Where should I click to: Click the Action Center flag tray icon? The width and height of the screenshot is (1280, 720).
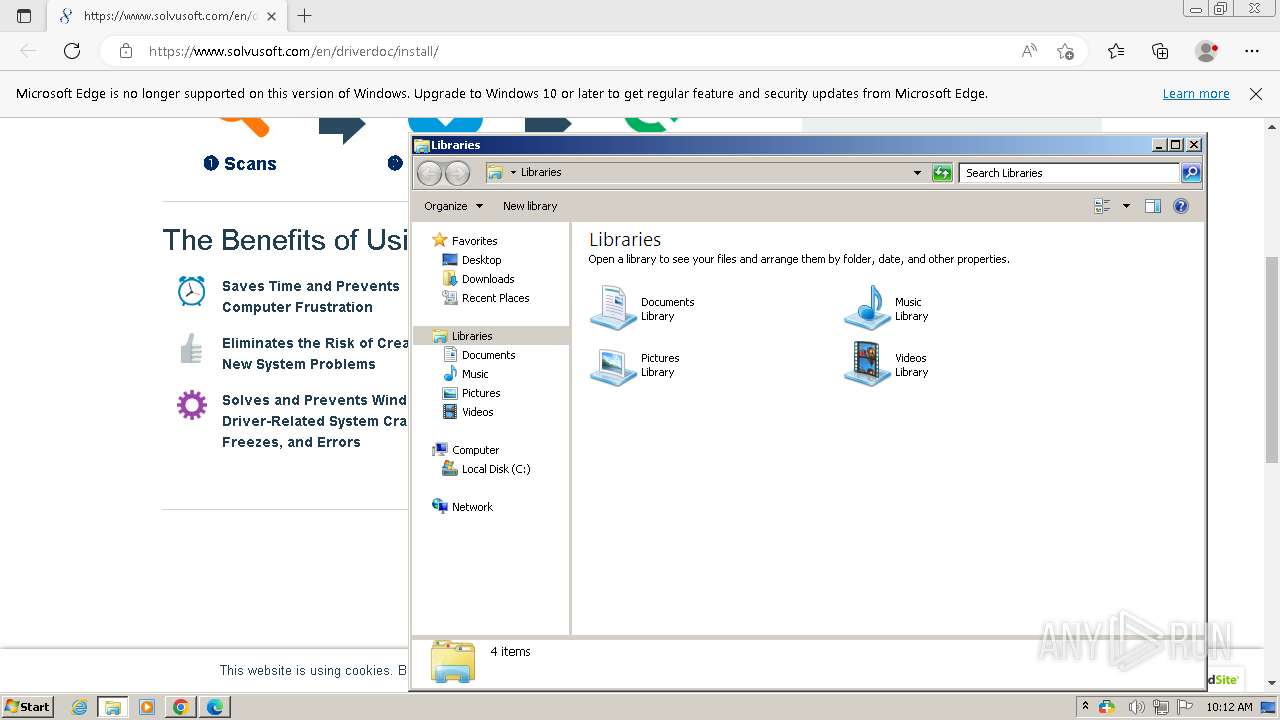(1185, 707)
